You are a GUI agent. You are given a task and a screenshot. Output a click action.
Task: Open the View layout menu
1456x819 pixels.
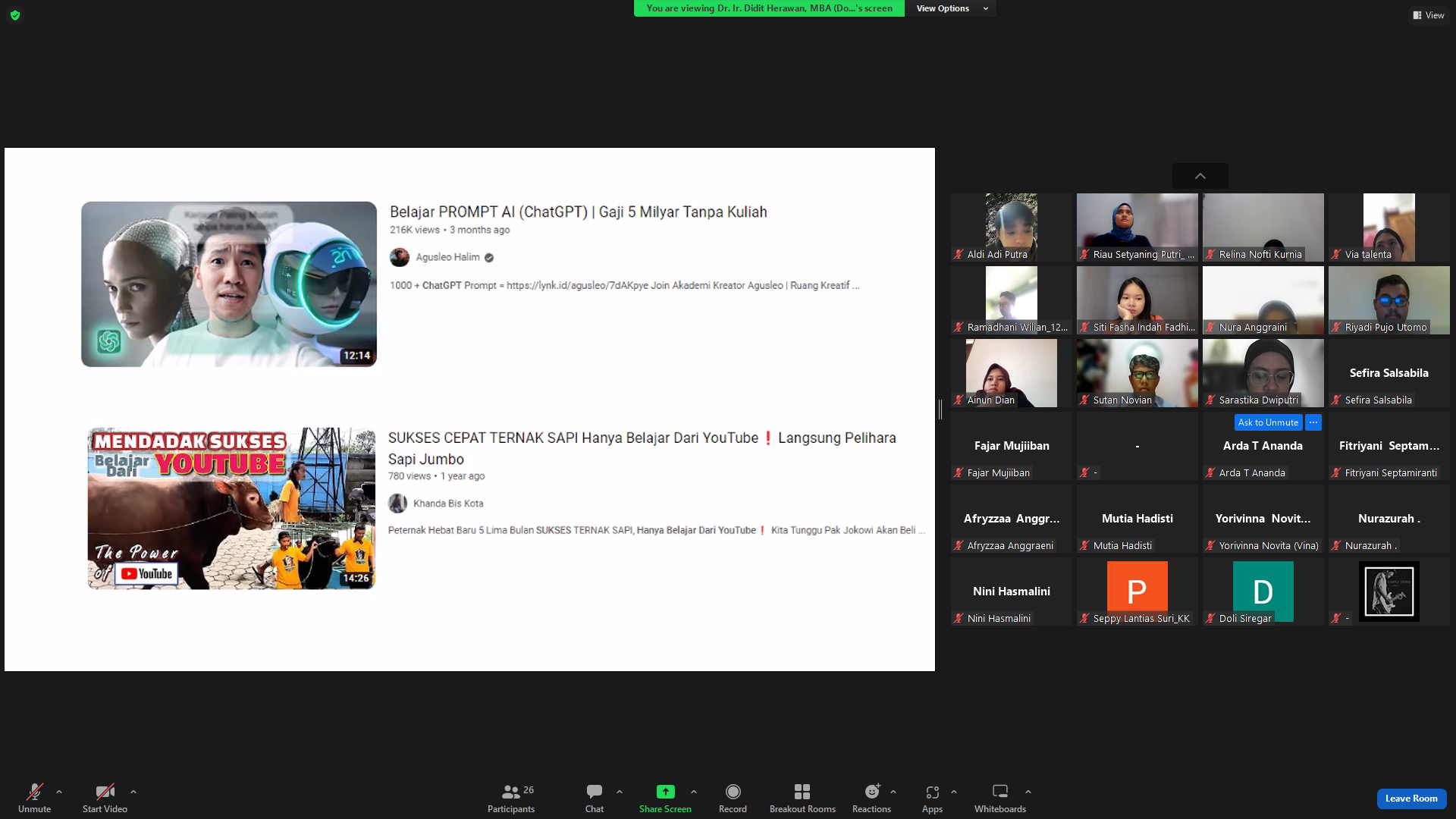point(1429,15)
